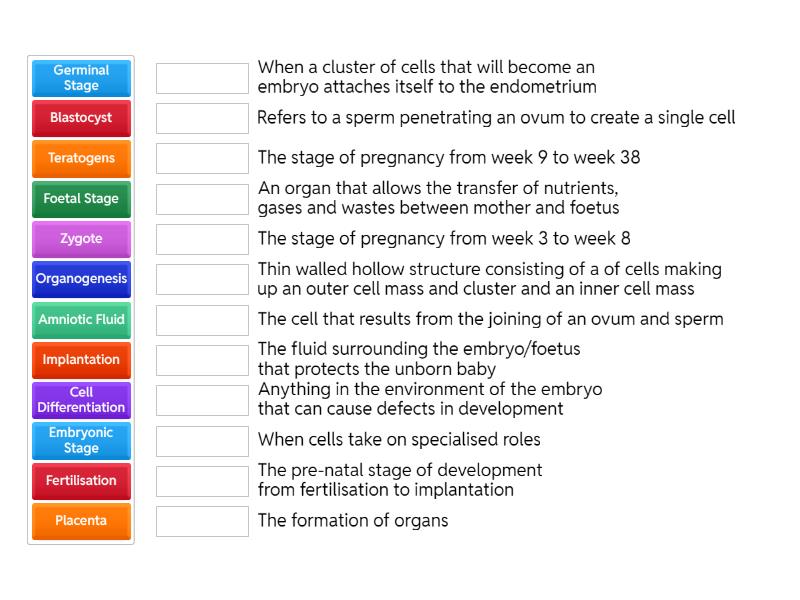The image size is (800, 600).
Task: Click the orange Teratogens tile
Action: click(81, 158)
